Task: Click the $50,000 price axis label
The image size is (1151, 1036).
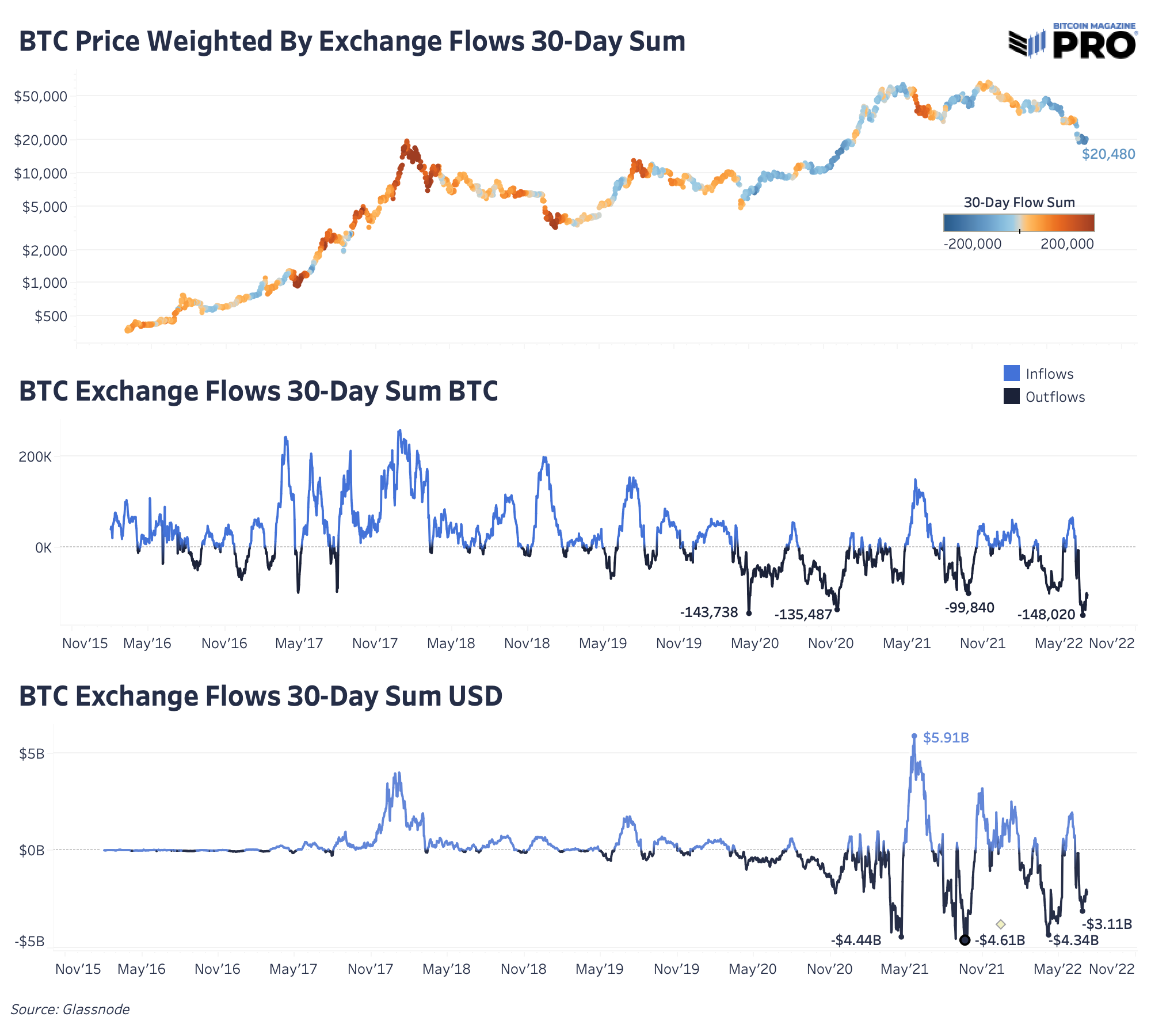Action: click(x=40, y=96)
